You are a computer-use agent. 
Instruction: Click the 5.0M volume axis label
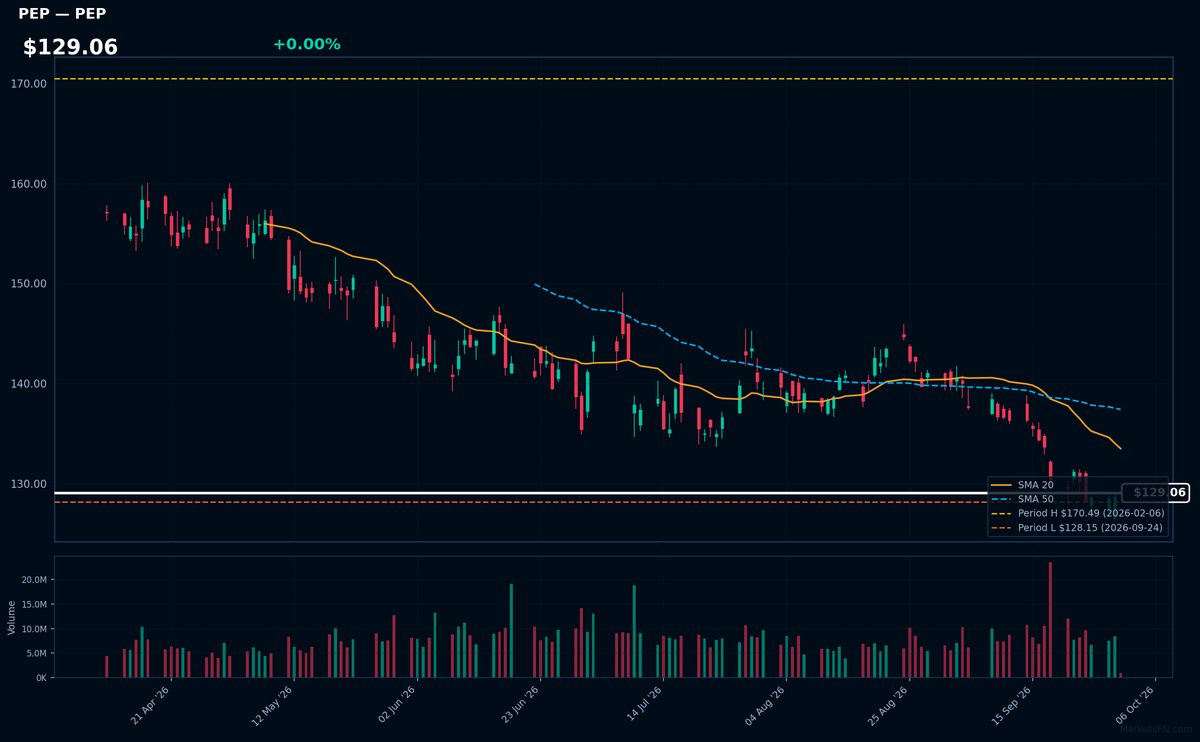(36, 654)
